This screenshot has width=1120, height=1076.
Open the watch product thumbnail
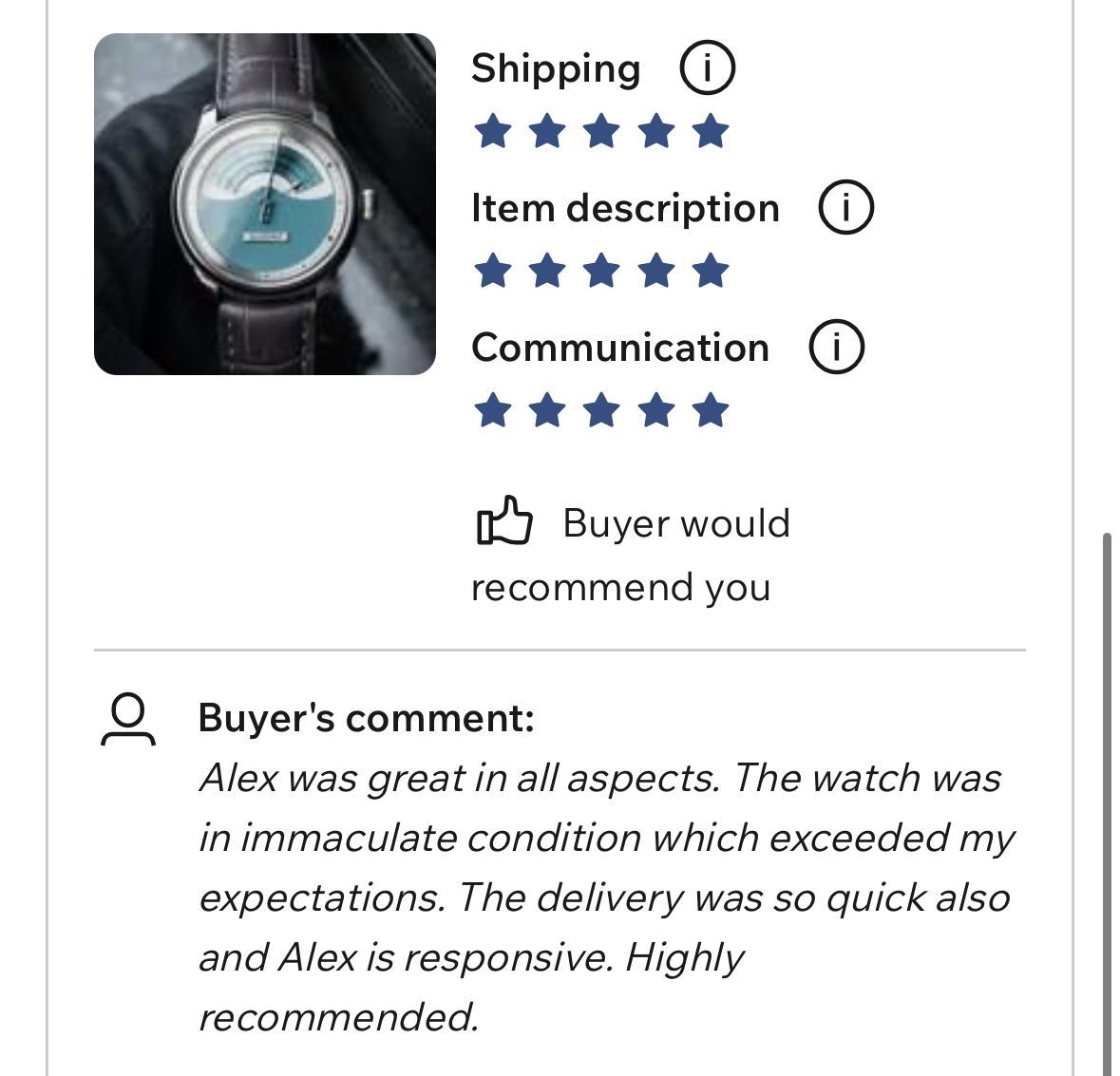coord(265,204)
